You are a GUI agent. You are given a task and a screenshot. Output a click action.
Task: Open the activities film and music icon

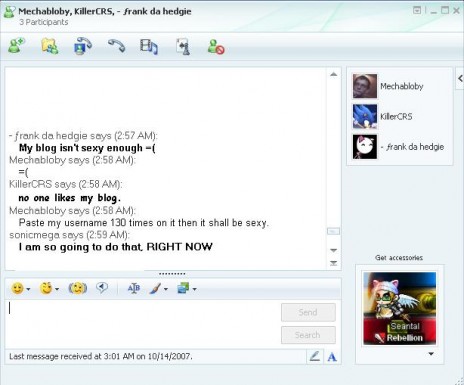click(x=149, y=46)
